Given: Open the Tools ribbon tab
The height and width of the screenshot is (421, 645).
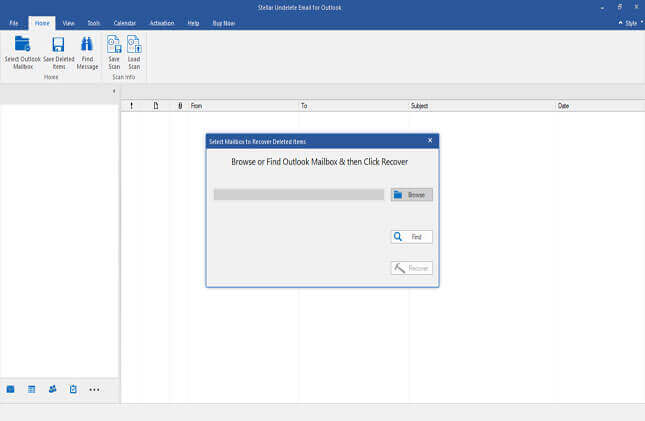Looking at the screenshot, I should click(93, 22).
